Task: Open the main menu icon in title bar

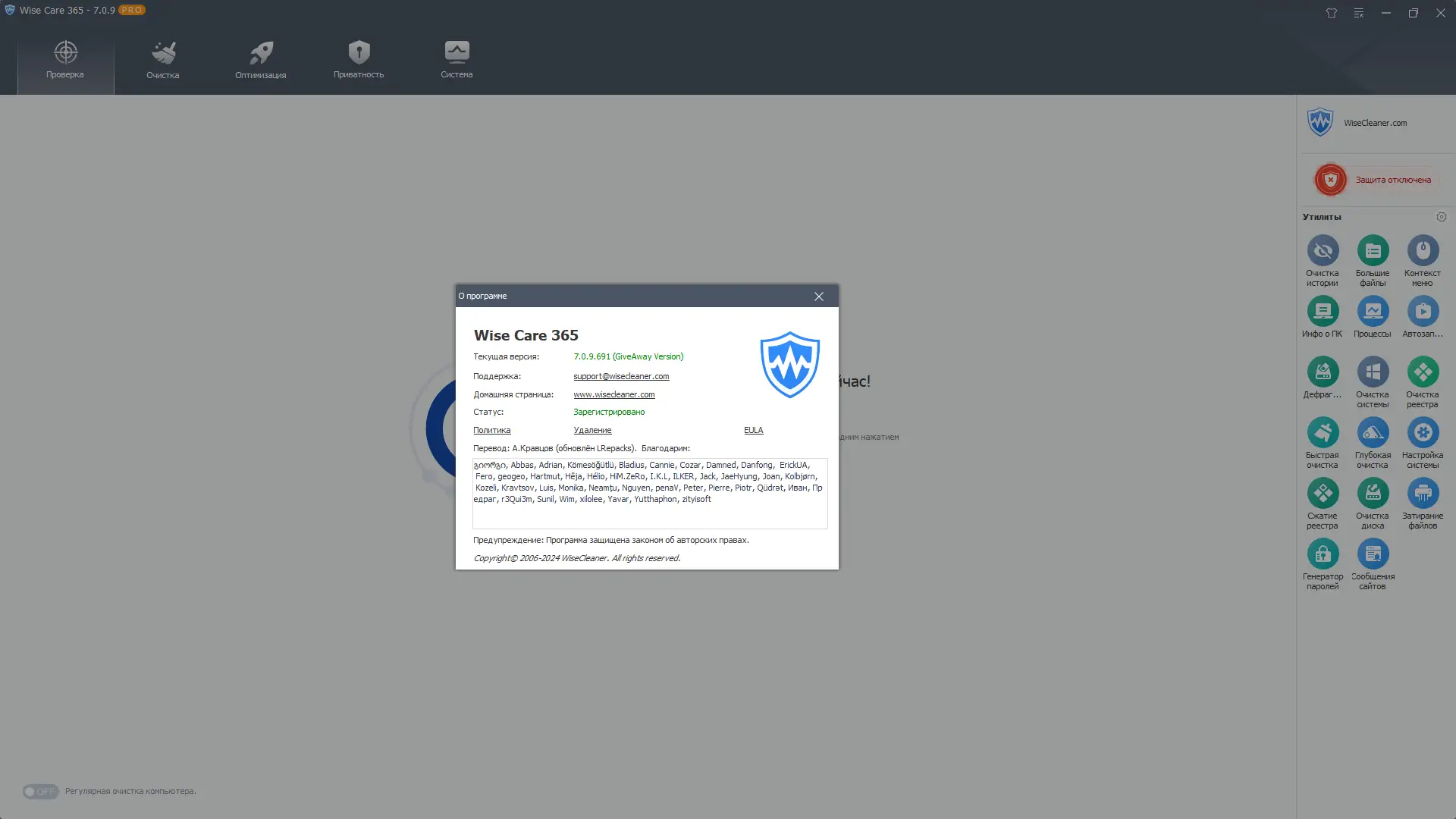Action: [1359, 13]
